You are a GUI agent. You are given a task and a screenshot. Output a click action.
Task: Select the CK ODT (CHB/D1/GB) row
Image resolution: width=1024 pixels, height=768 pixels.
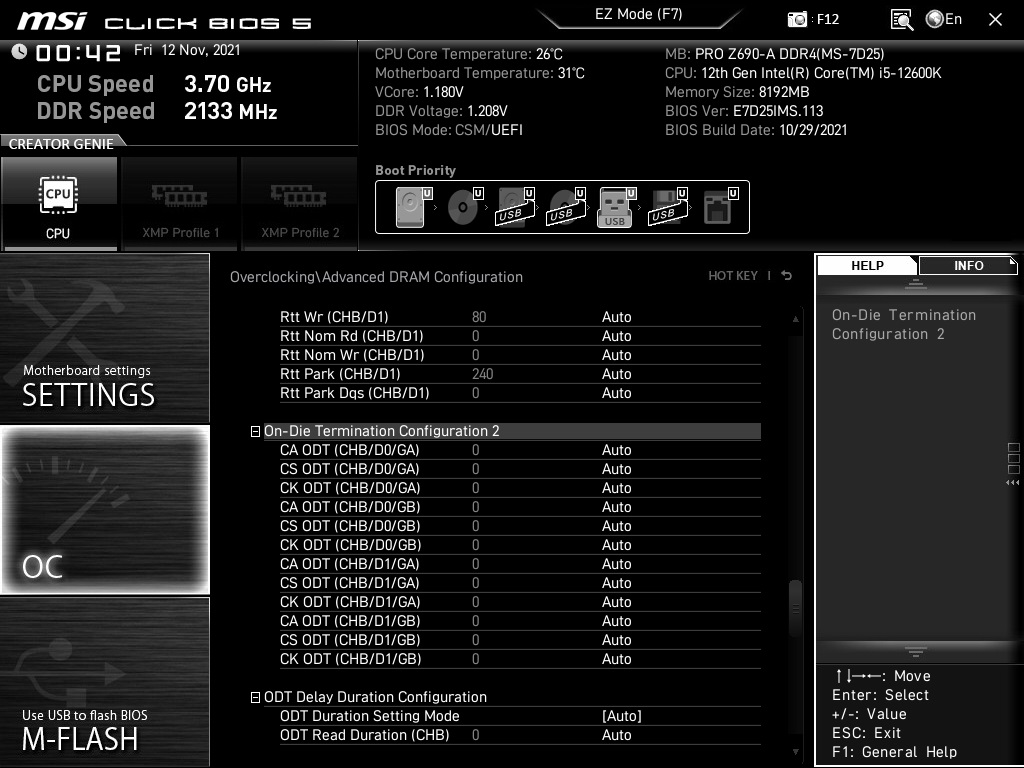pos(520,658)
